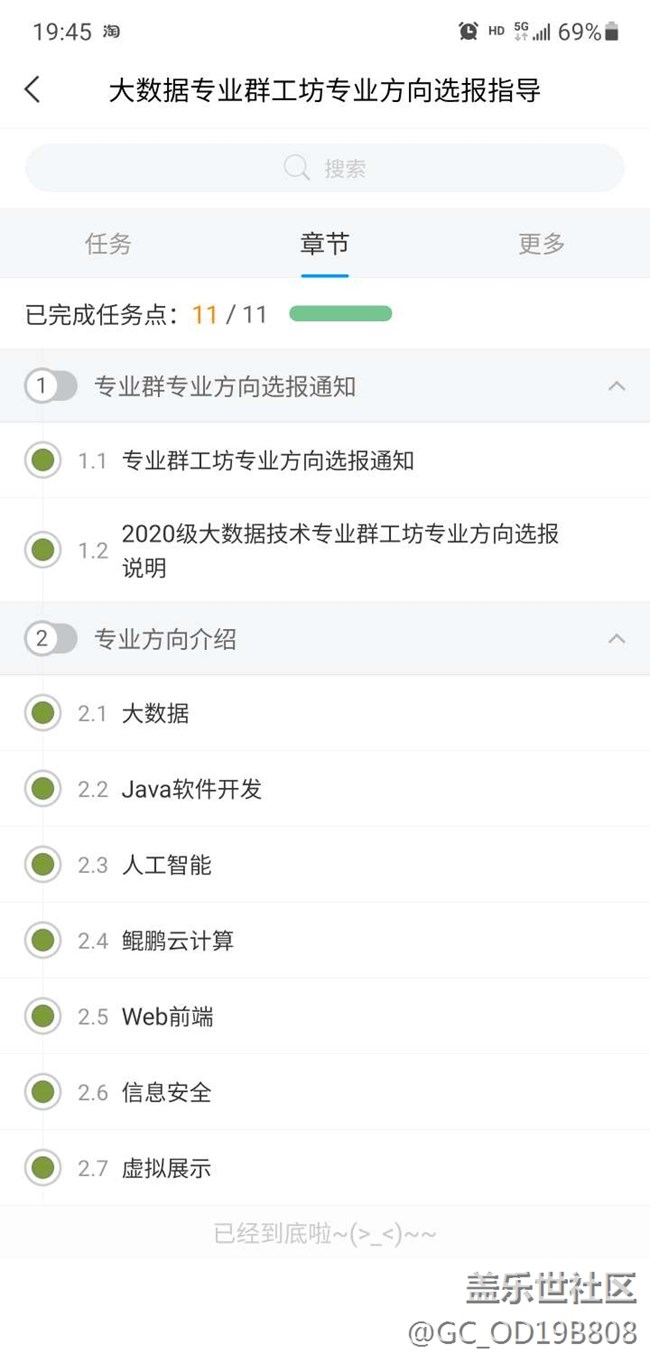The width and height of the screenshot is (650, 1372).
Task: Open 2.2 Java软件开发 chapter
Action: point(192,789)
